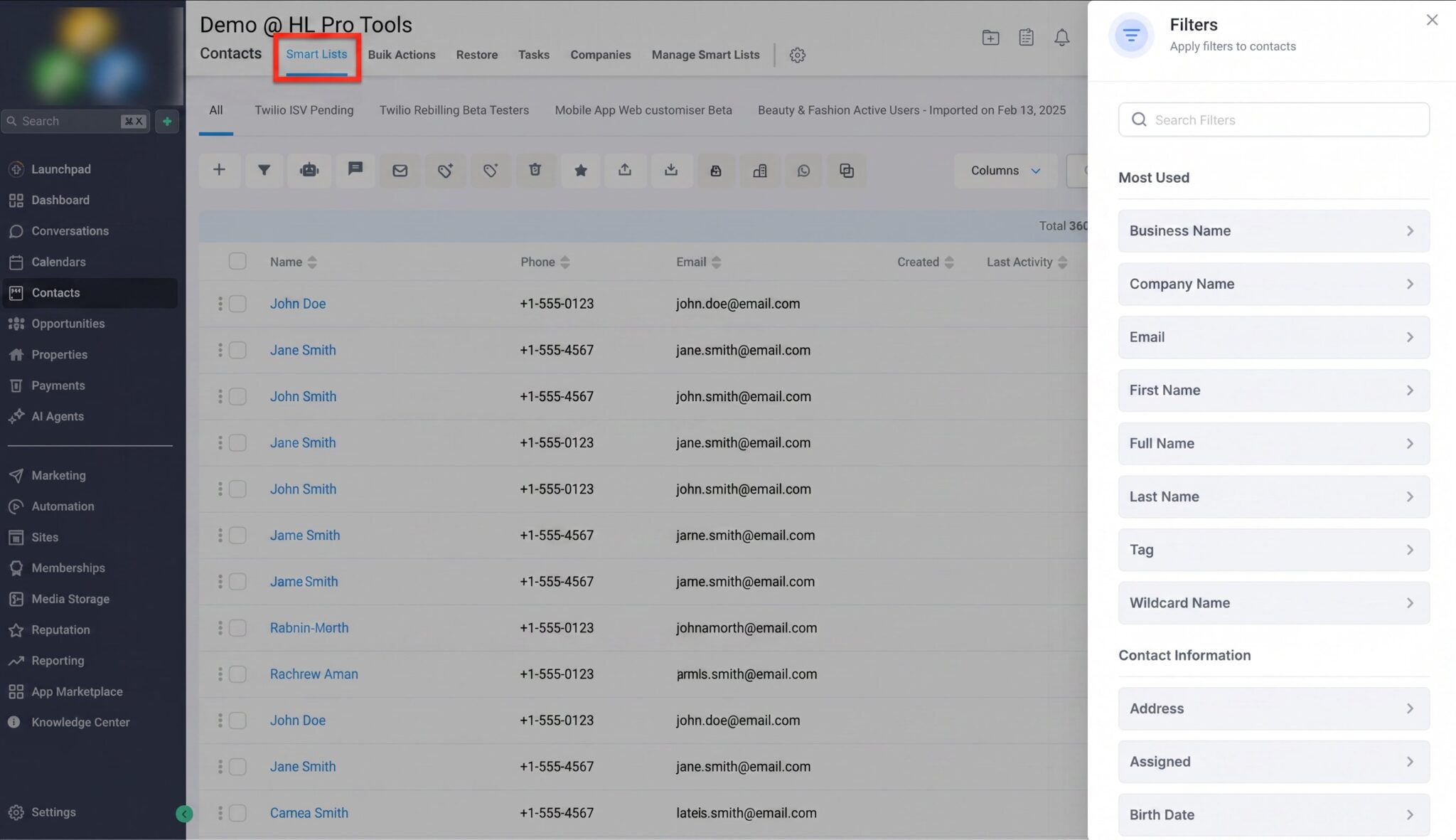
Task: Click the import download toolbar icon
Action: [x=671, y=169]
